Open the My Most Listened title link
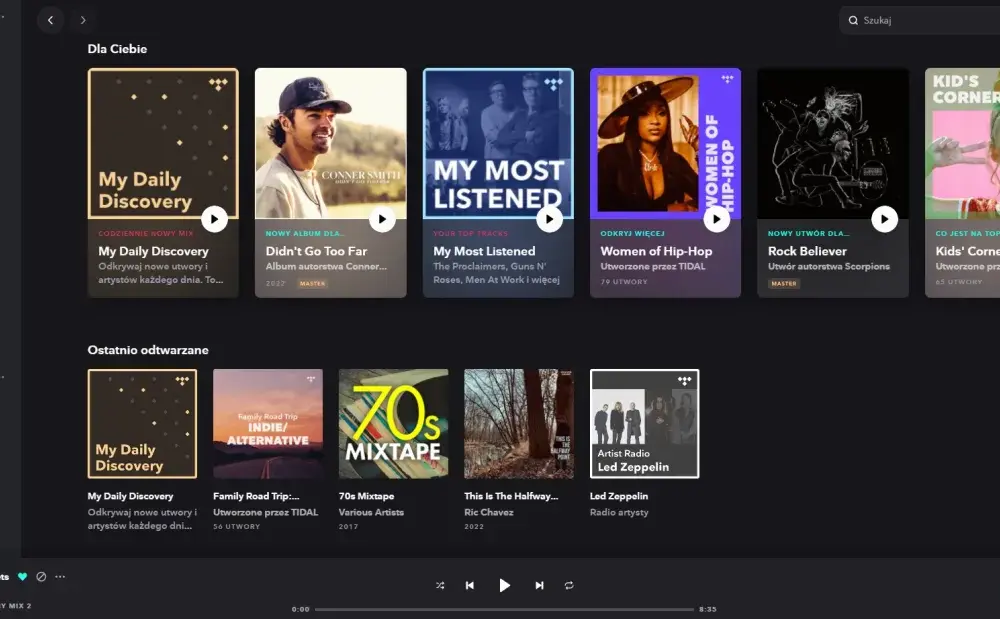Screen dimensions: 1000x619 click(x=484, y=251)
